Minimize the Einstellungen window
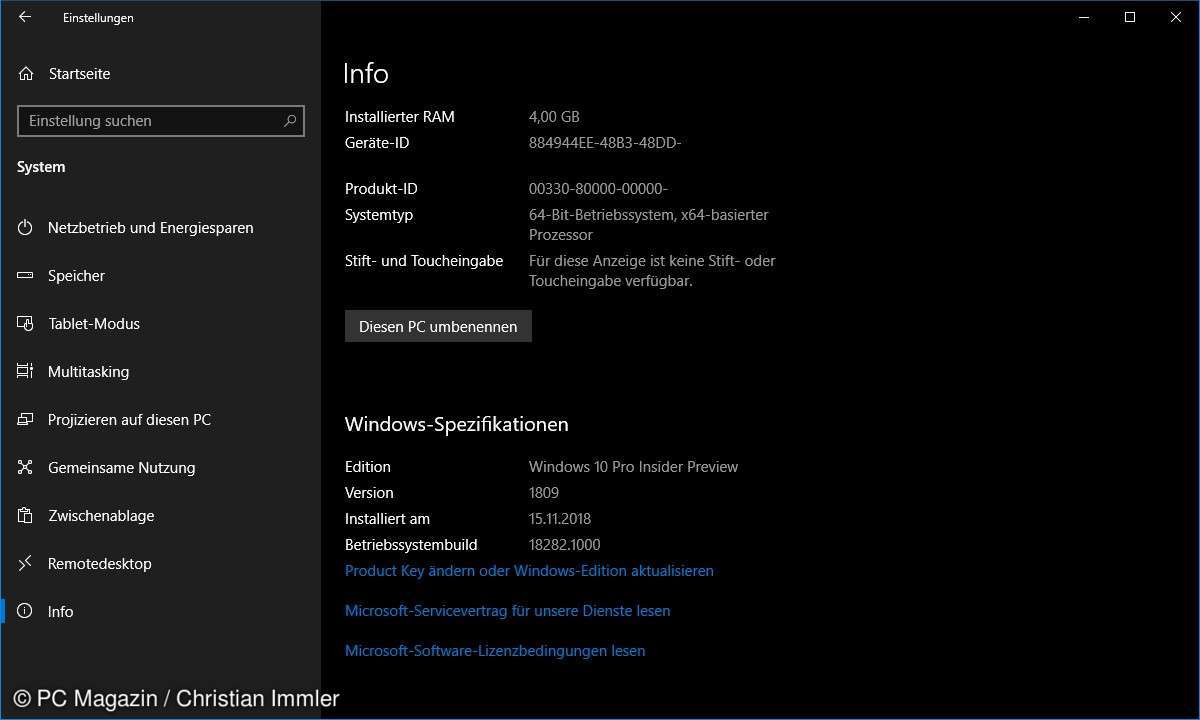The image size is (1200, 720). (x=1084, y=17)
